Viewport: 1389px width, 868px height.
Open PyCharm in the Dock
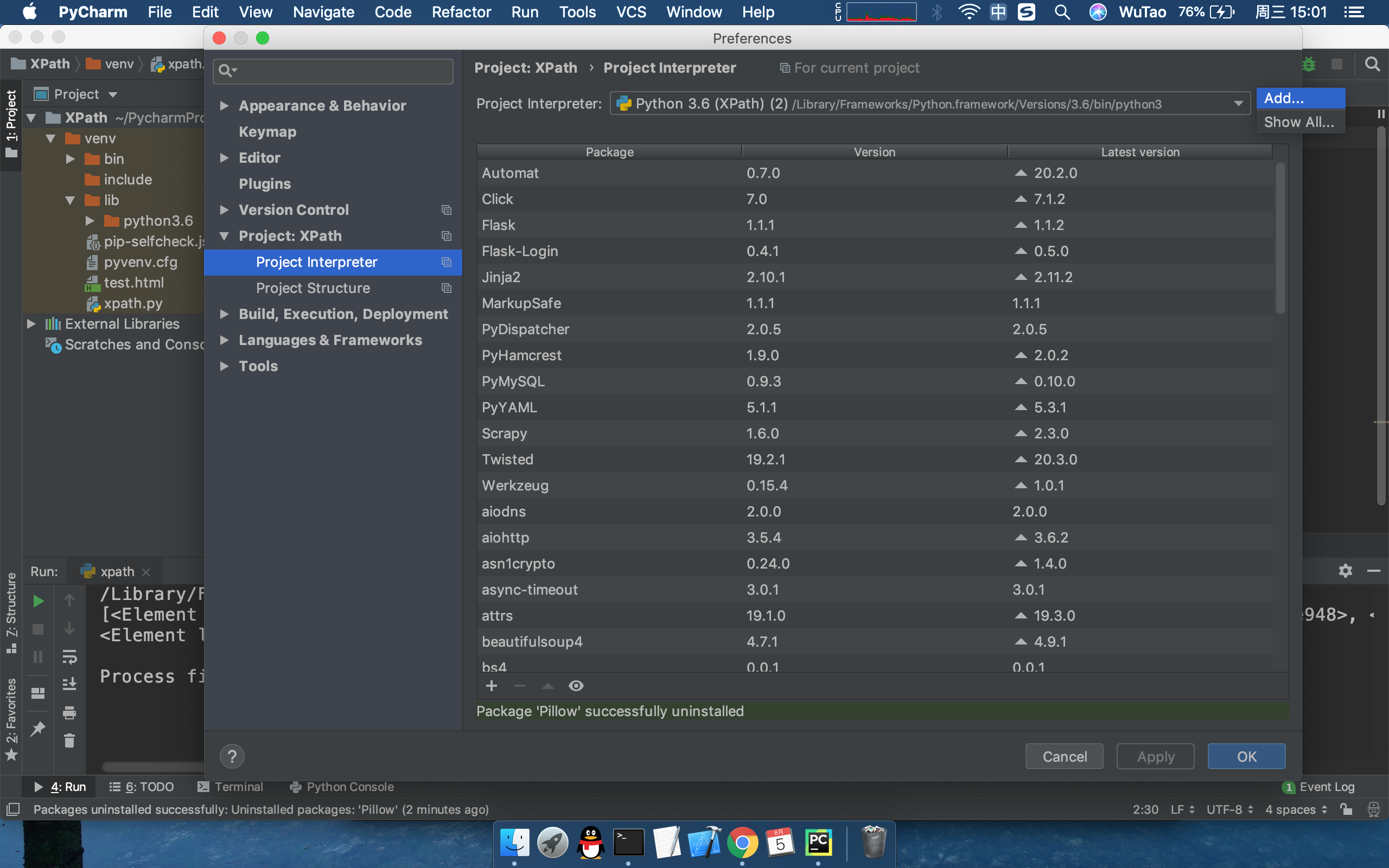[818, 843]
